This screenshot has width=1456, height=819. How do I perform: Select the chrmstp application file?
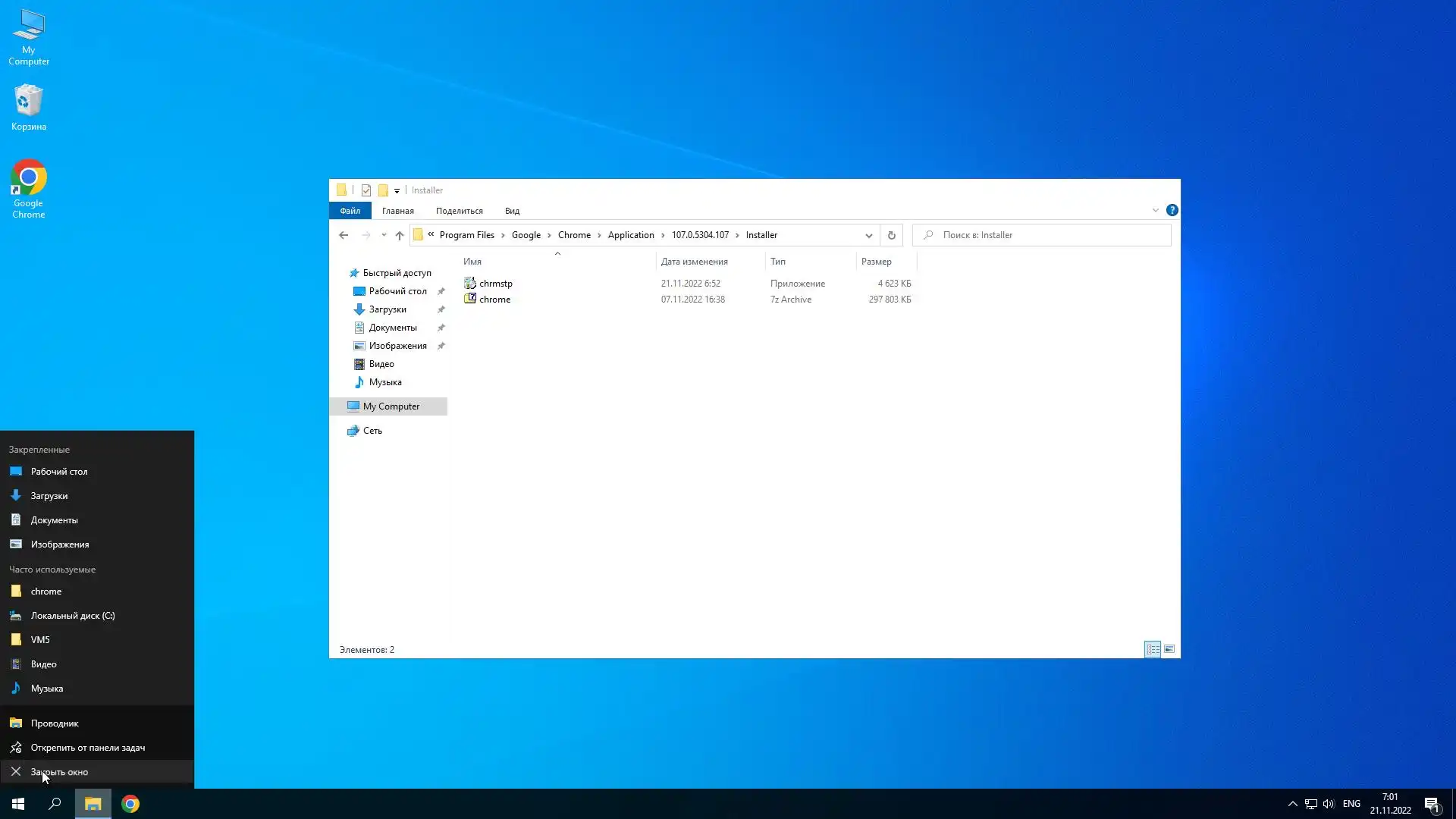tap(496, 284)
